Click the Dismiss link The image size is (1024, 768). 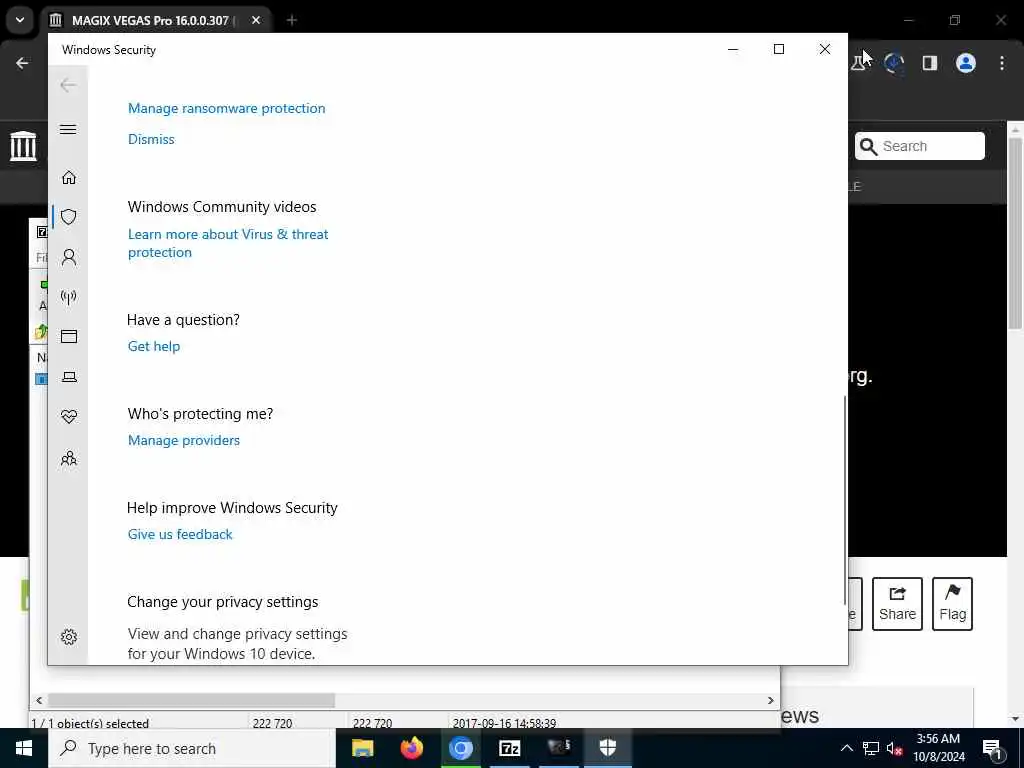click(151, 139)
